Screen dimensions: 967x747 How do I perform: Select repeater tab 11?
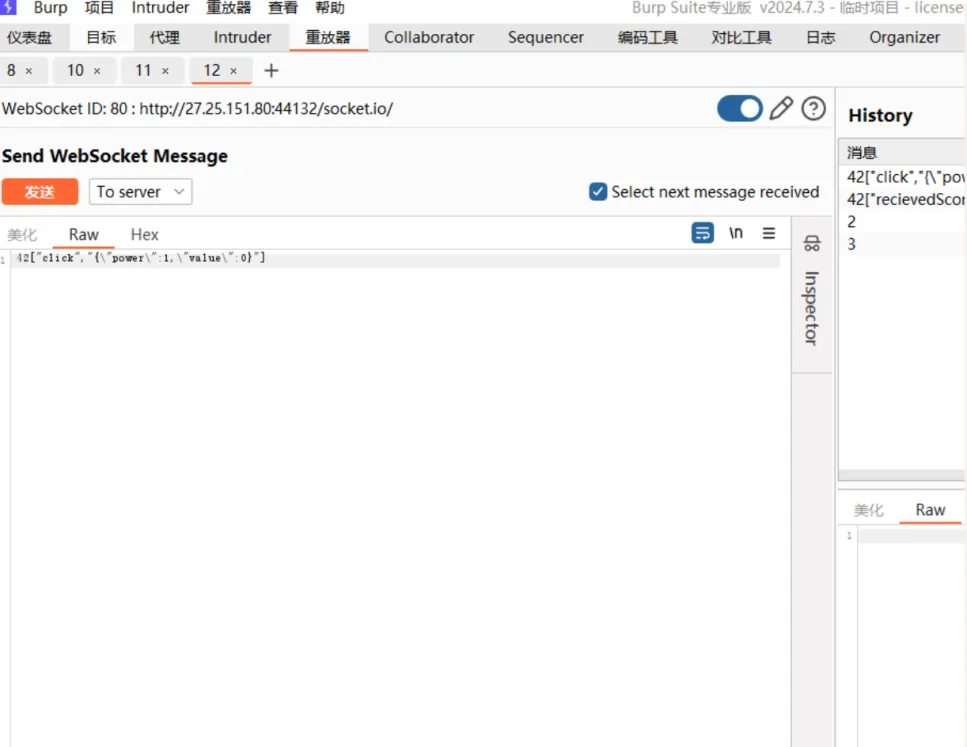click(x=143, y=70)
